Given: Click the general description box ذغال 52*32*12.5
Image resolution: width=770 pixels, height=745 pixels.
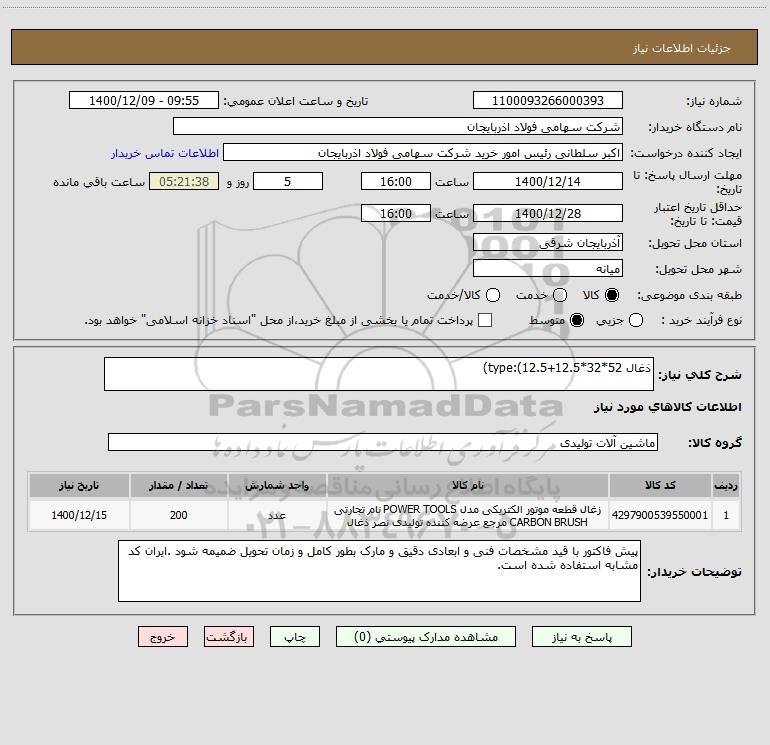Looking at the screenshot, I should (x=379, y=374).
